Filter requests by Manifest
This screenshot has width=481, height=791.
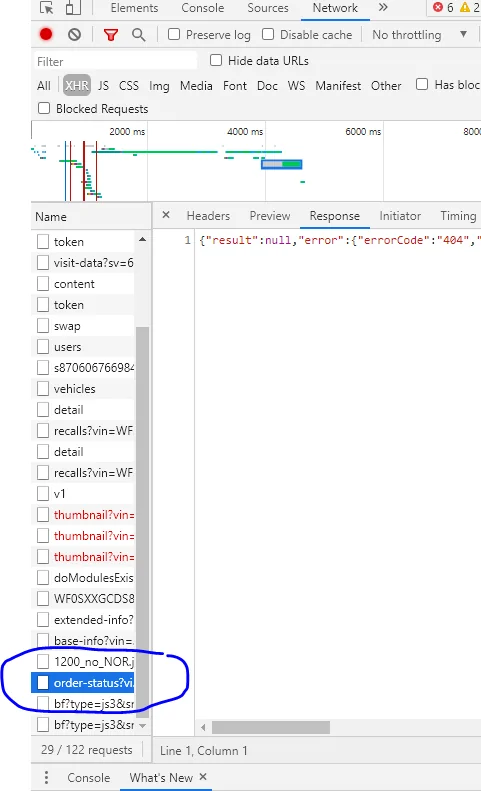(338, 85)
